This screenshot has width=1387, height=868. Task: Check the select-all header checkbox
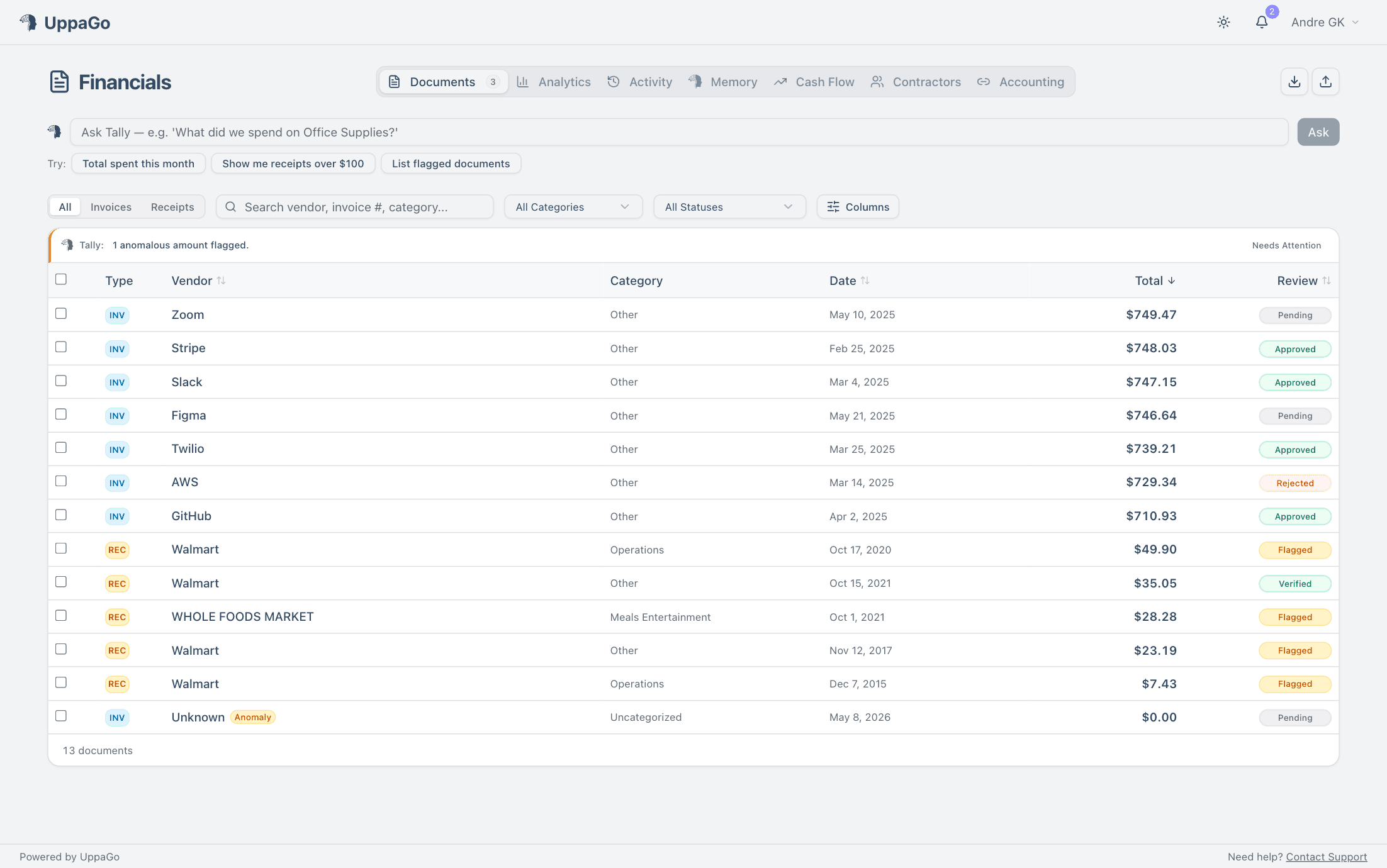(x=61, y=279)
